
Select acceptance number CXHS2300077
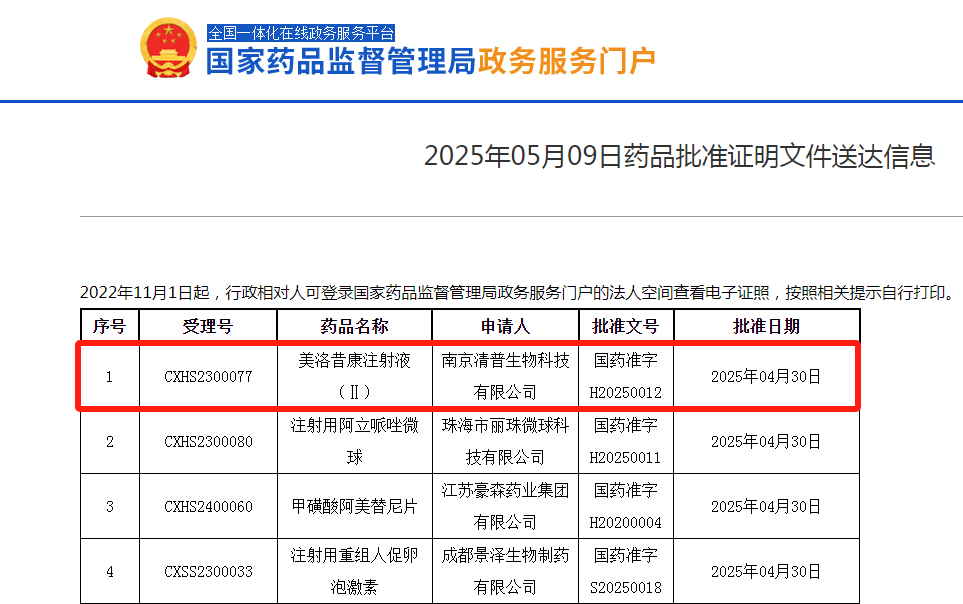[208, 377]
